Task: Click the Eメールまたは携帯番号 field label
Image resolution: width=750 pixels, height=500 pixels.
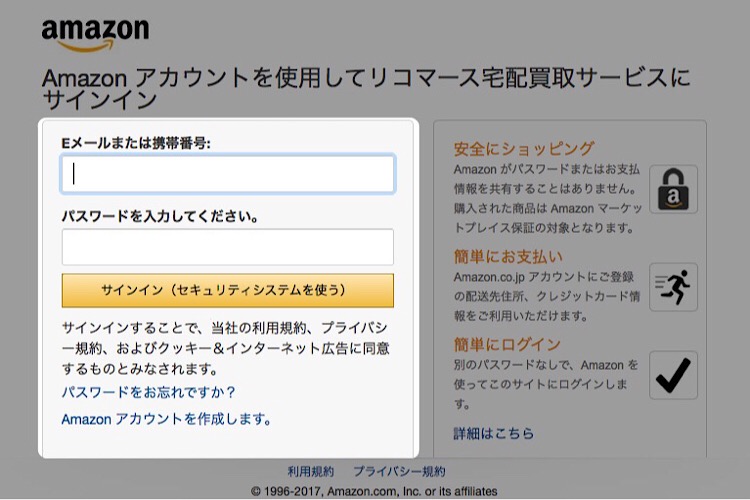Action: click(x=136, y=143)
